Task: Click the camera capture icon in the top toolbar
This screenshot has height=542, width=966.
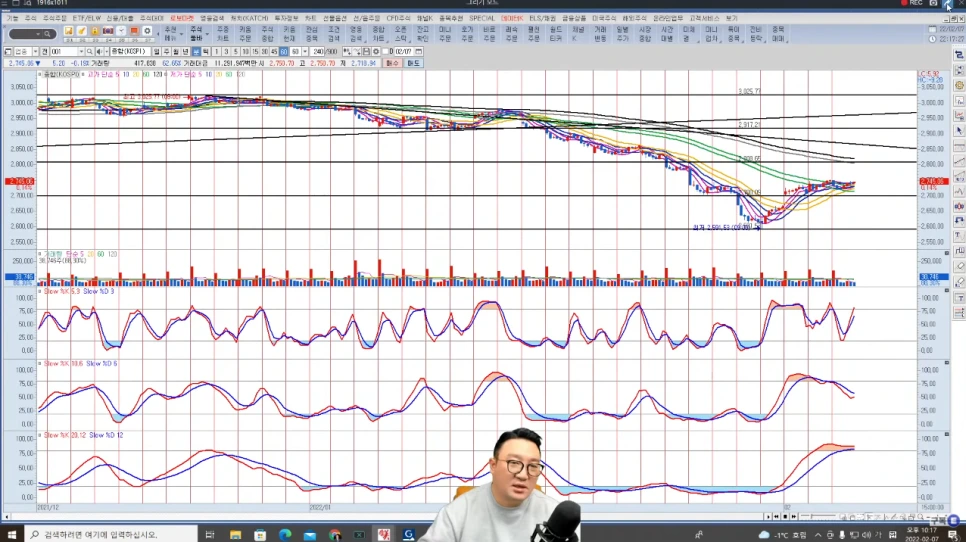Action: (108, 31)
